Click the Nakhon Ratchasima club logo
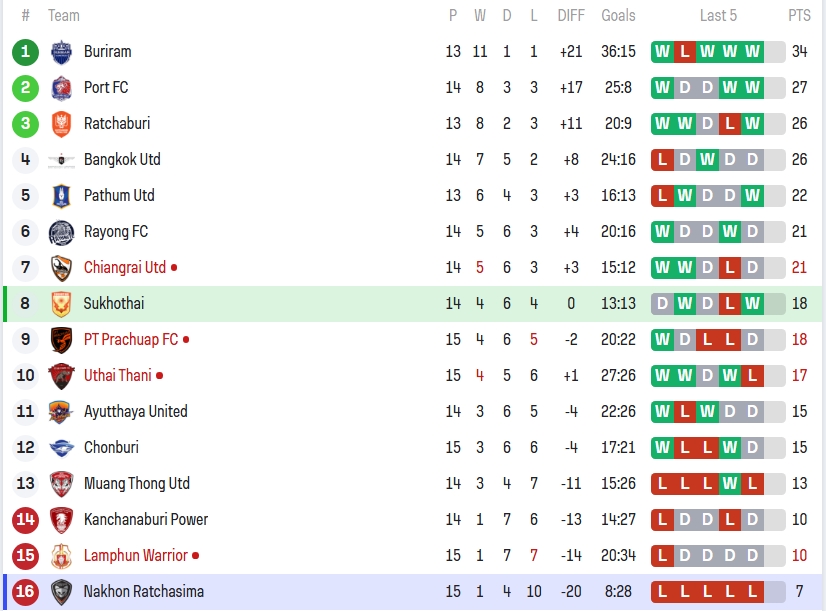826x611 pixels. click(x=61, y=592)
